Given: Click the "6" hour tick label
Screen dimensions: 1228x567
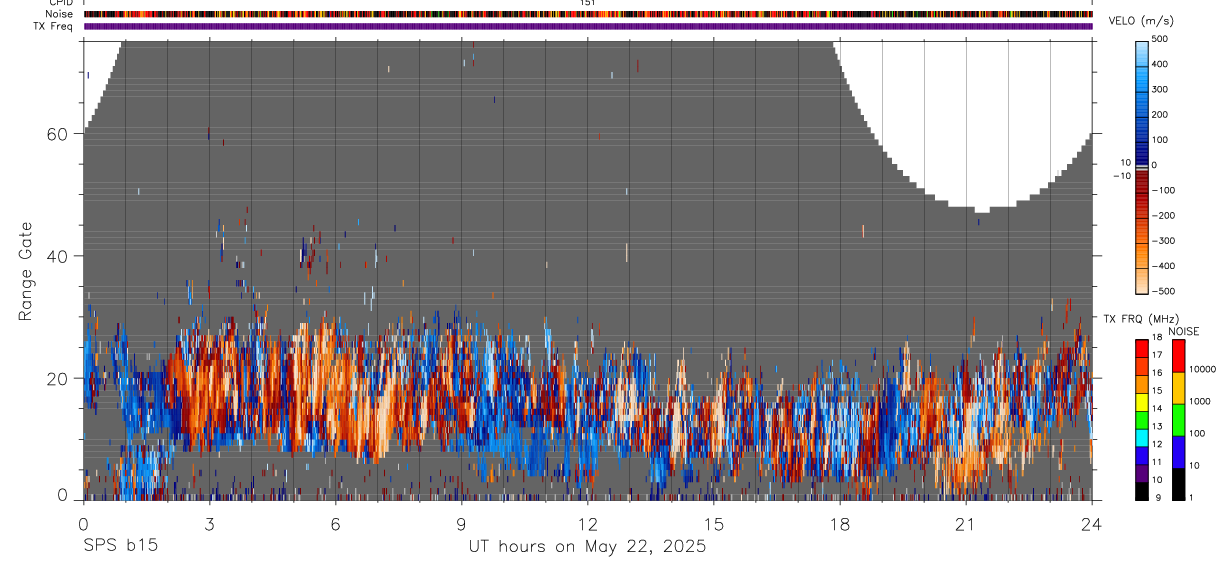Looking at the screenshot, I should click(x=336, y=524).
